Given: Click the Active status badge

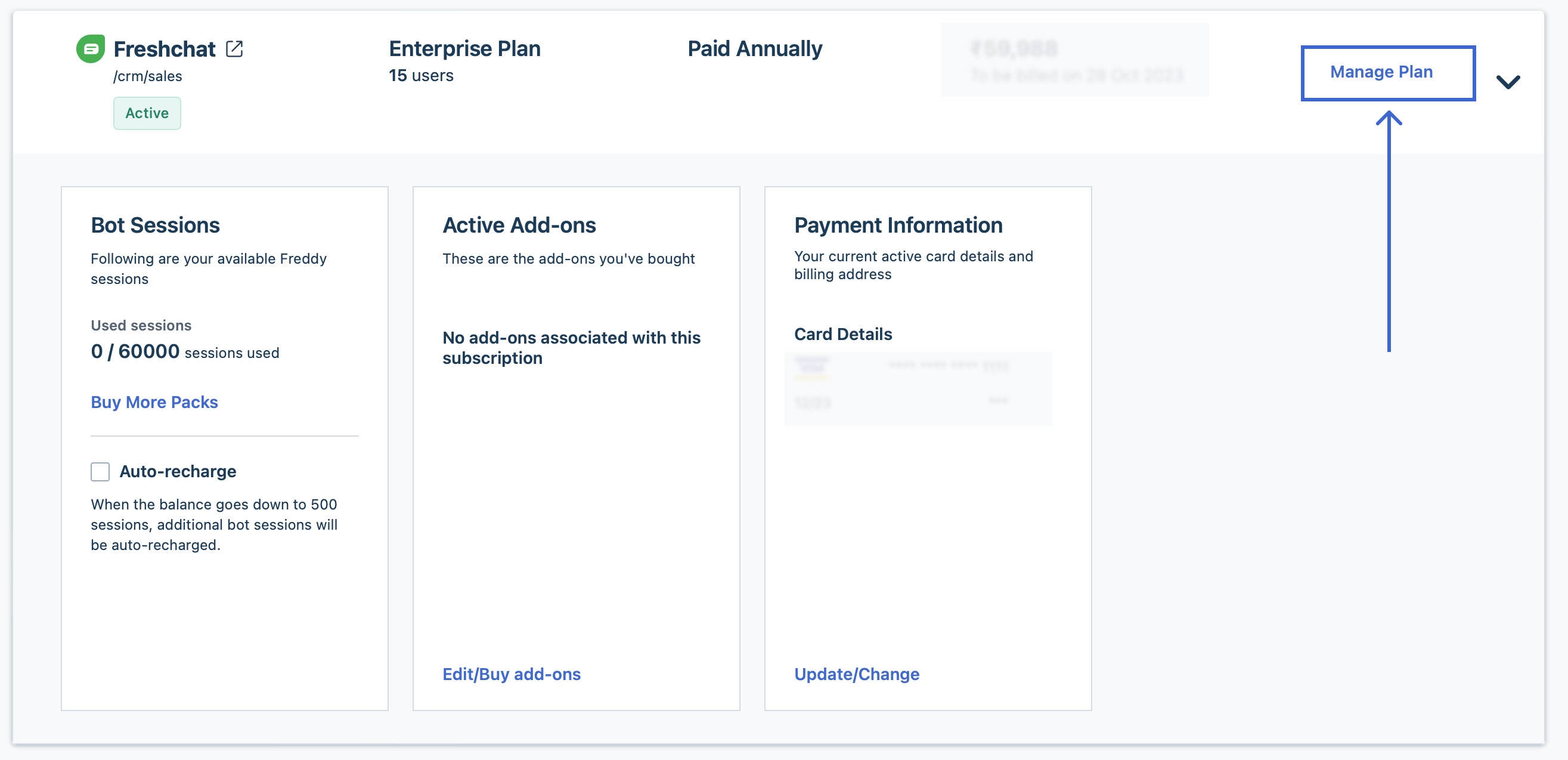Looking at the screenshot, I should point(147,113).
